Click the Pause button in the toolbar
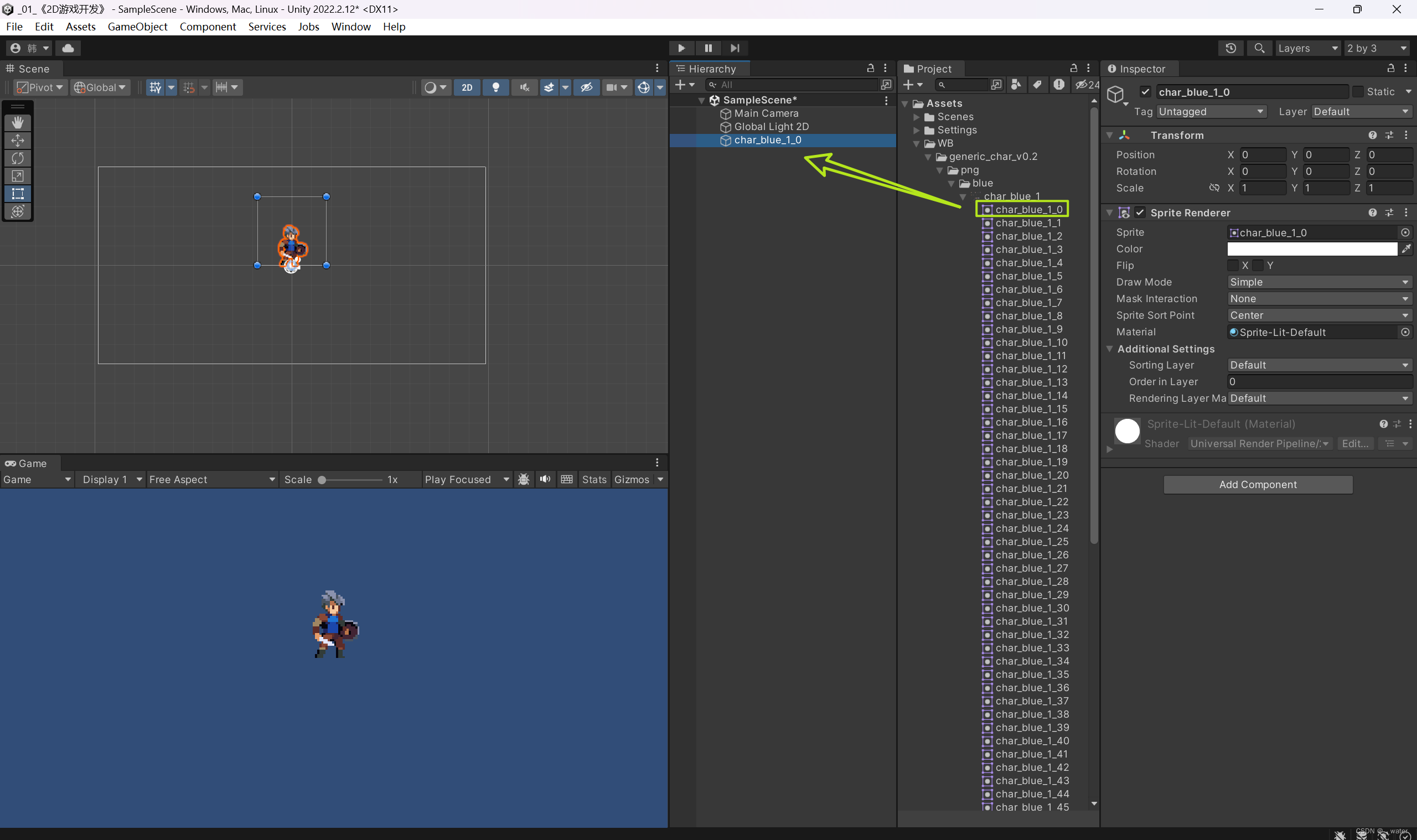1417x840 pixels. 707,48
